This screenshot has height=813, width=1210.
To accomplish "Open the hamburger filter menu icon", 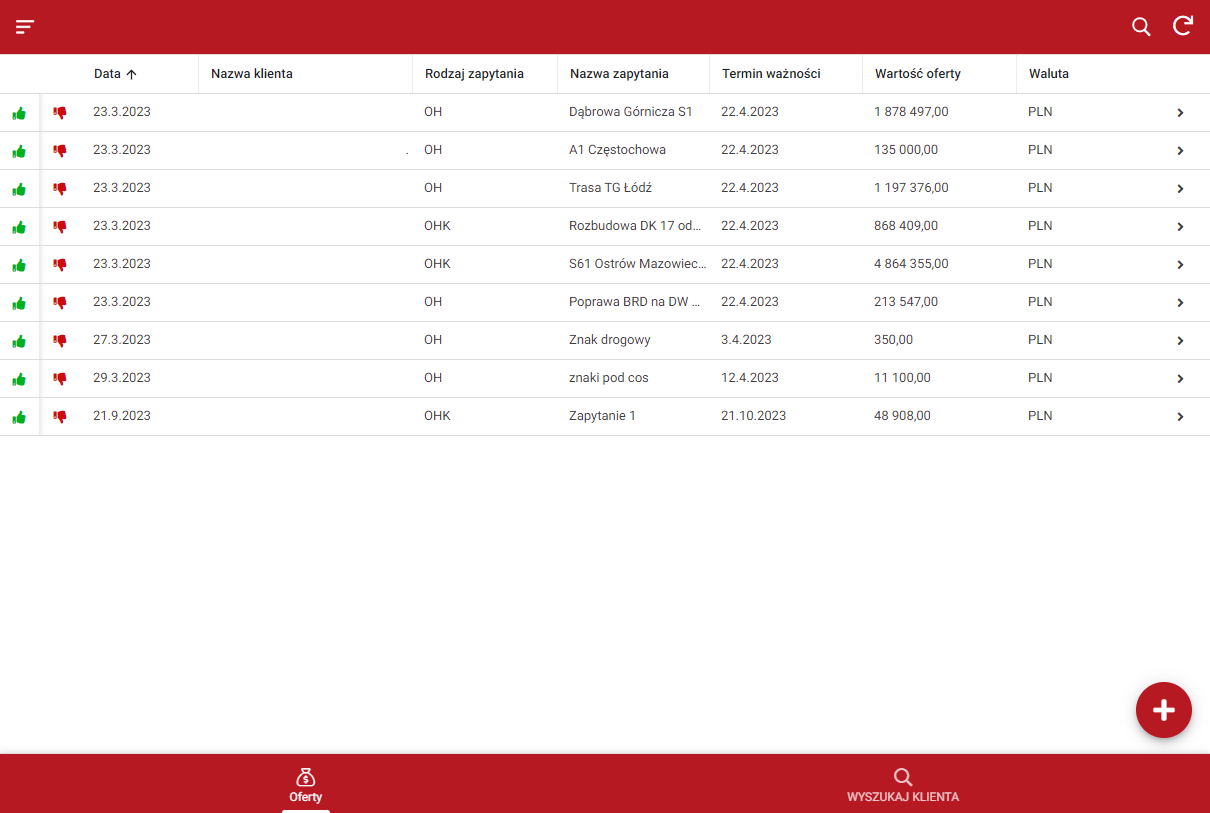I will [x=25, y=27].
